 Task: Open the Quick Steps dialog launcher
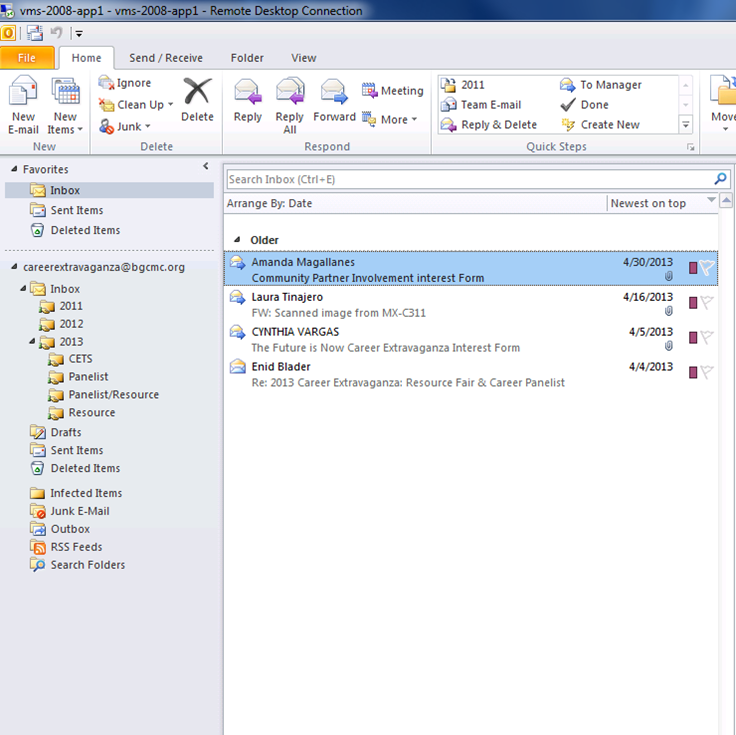click(x=690, y=147)
